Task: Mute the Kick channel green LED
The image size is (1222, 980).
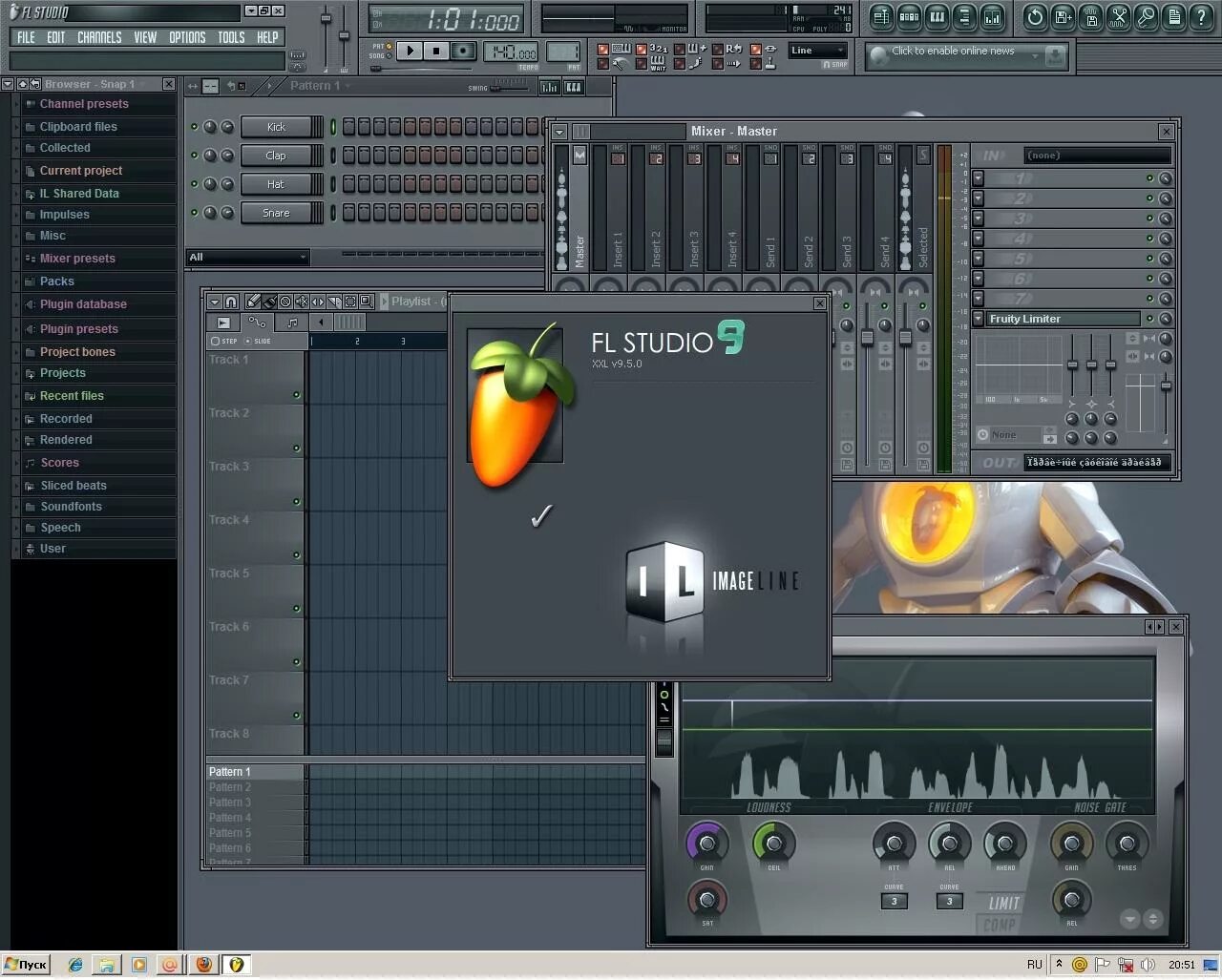Action: (x=194, y=127)
